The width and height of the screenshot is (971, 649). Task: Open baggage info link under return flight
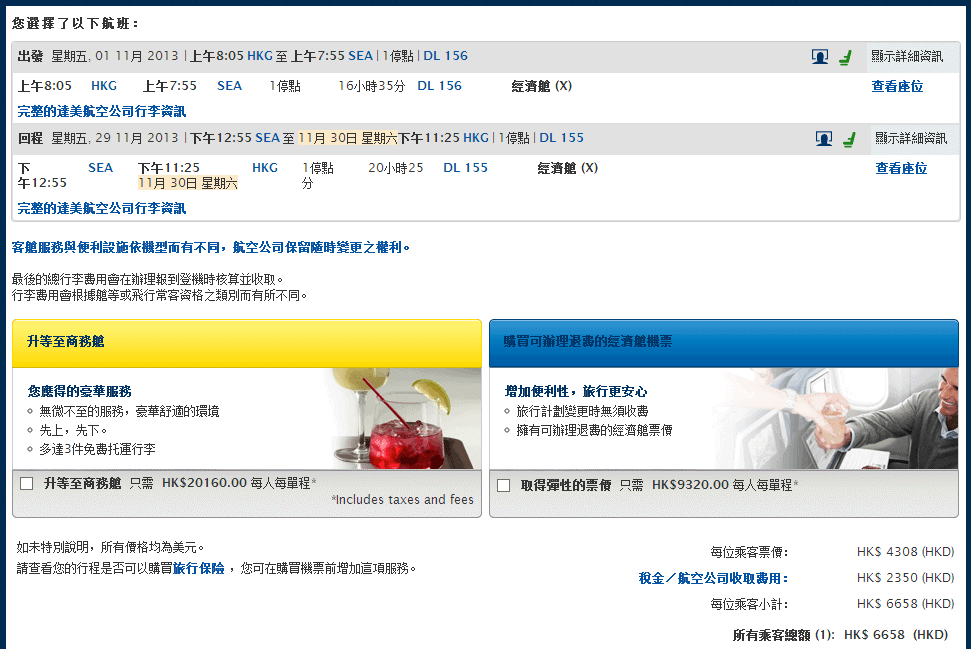click(x=102, y=209)
